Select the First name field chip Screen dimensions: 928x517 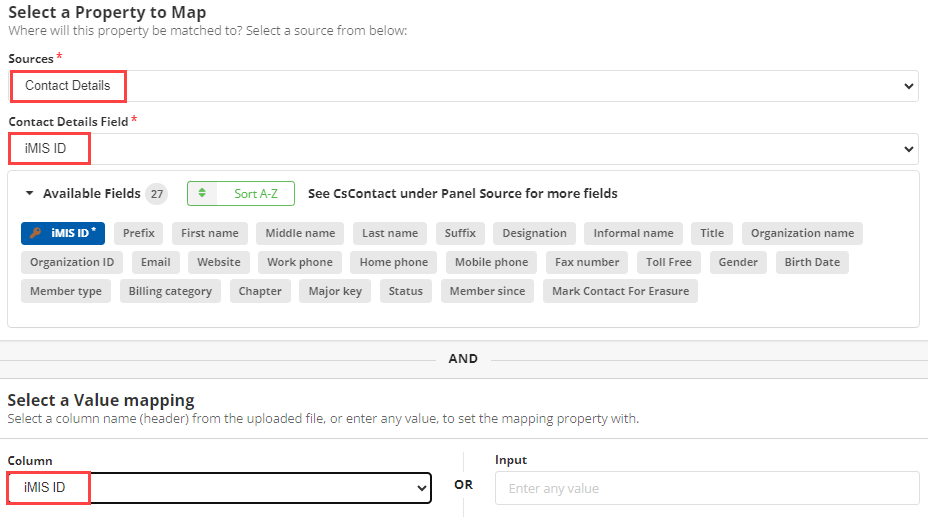(x=210, y=233)
